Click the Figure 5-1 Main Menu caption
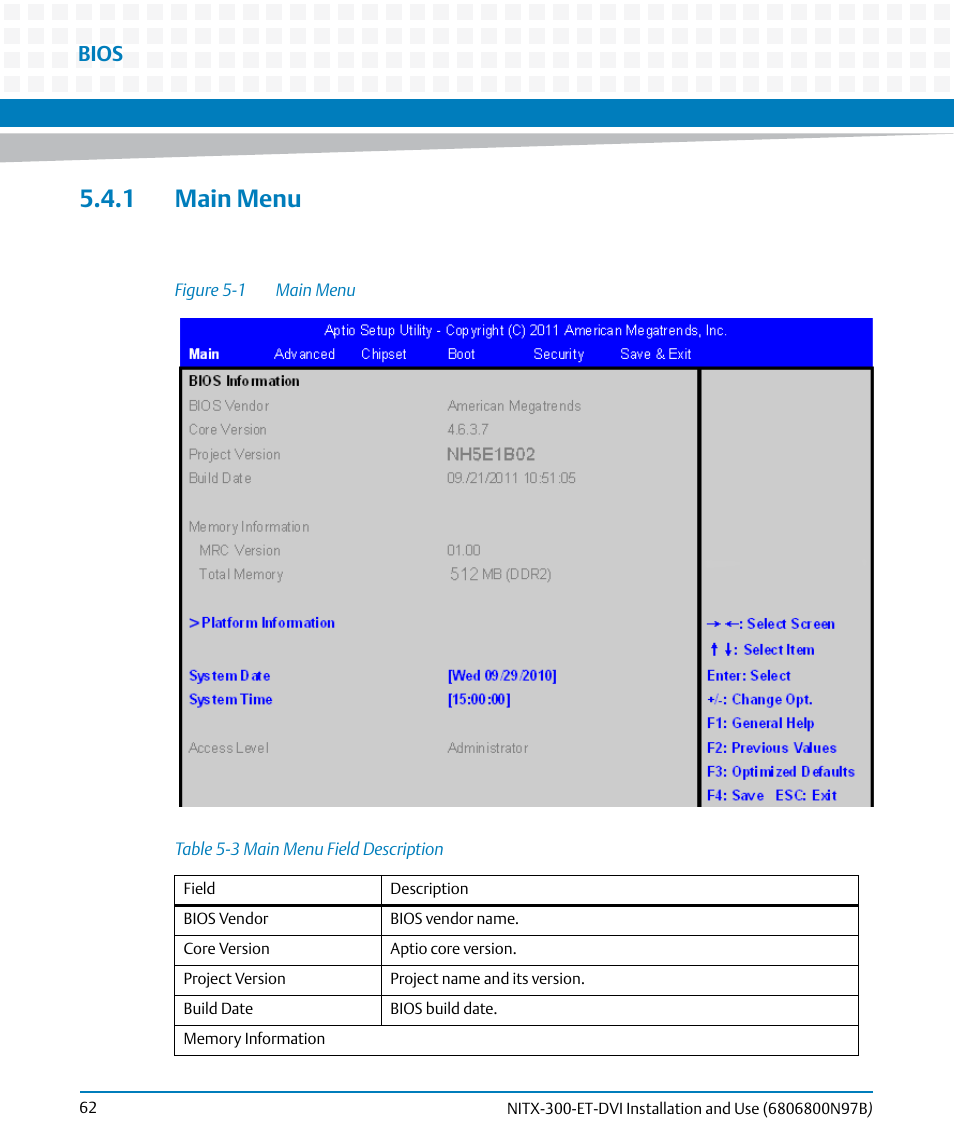The width and height of the screenshot is (954, 1145). point(264,291)
